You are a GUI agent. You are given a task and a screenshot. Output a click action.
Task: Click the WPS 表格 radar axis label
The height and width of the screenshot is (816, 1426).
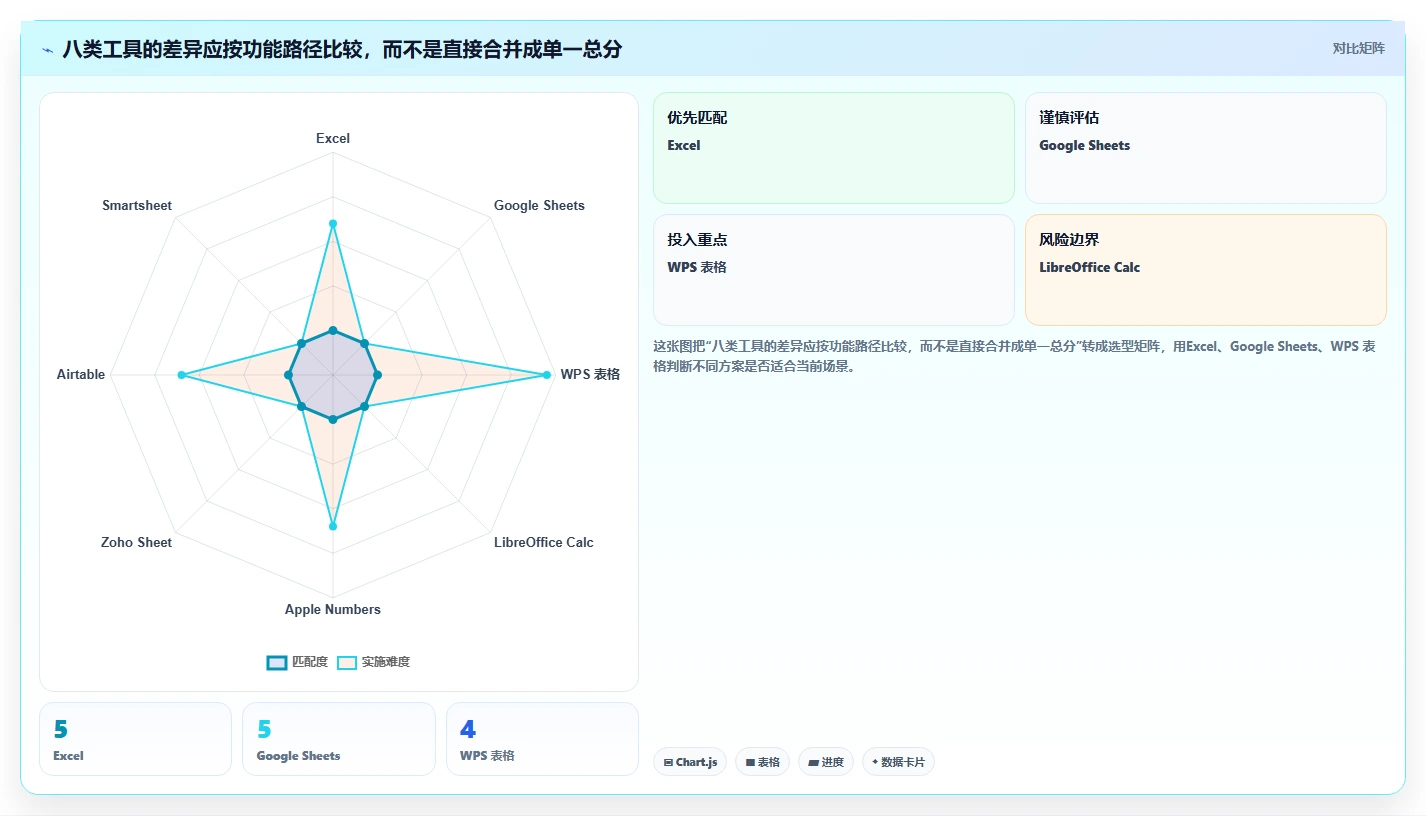(x=590, y=374)
